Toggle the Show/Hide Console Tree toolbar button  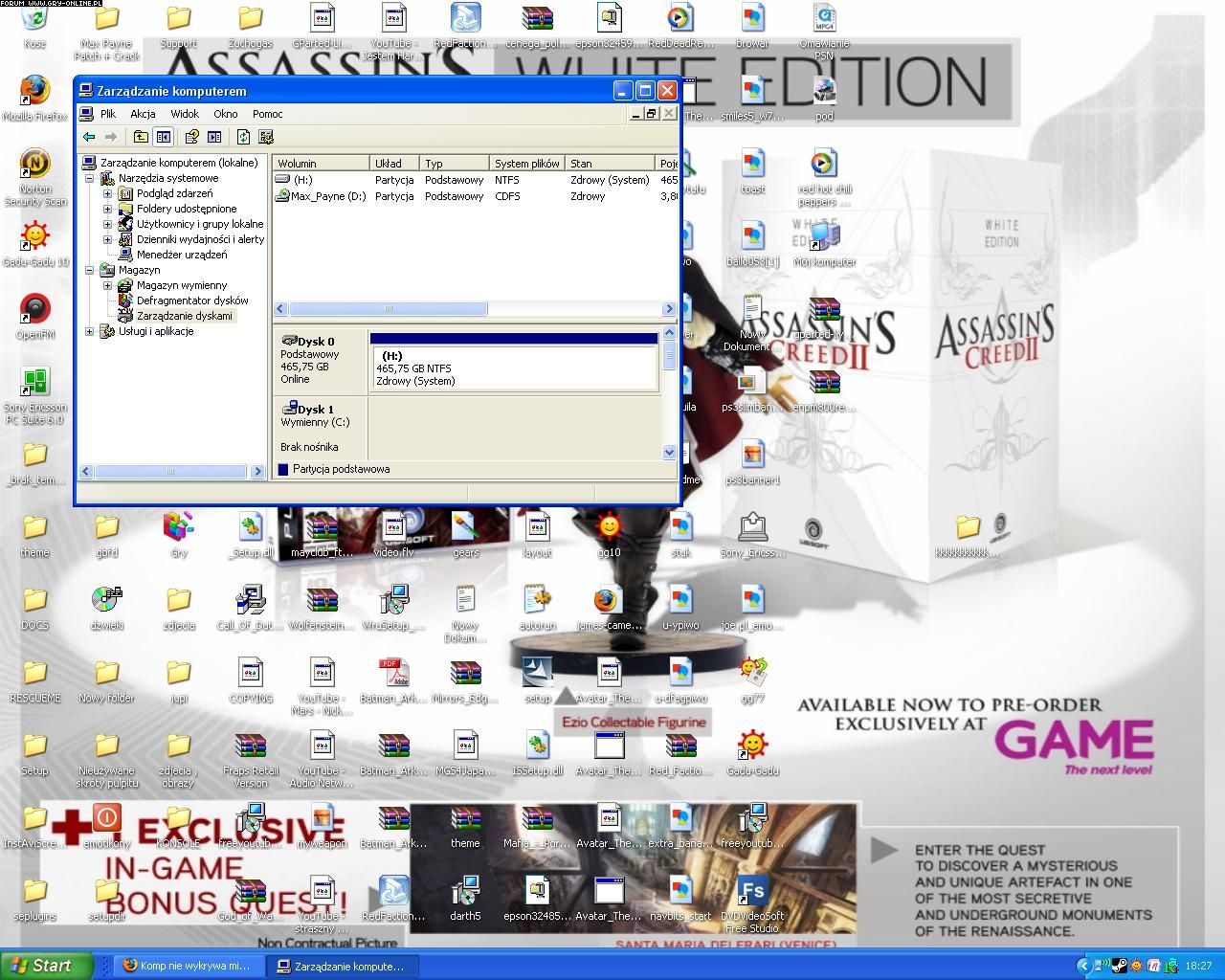coord(164,137)
